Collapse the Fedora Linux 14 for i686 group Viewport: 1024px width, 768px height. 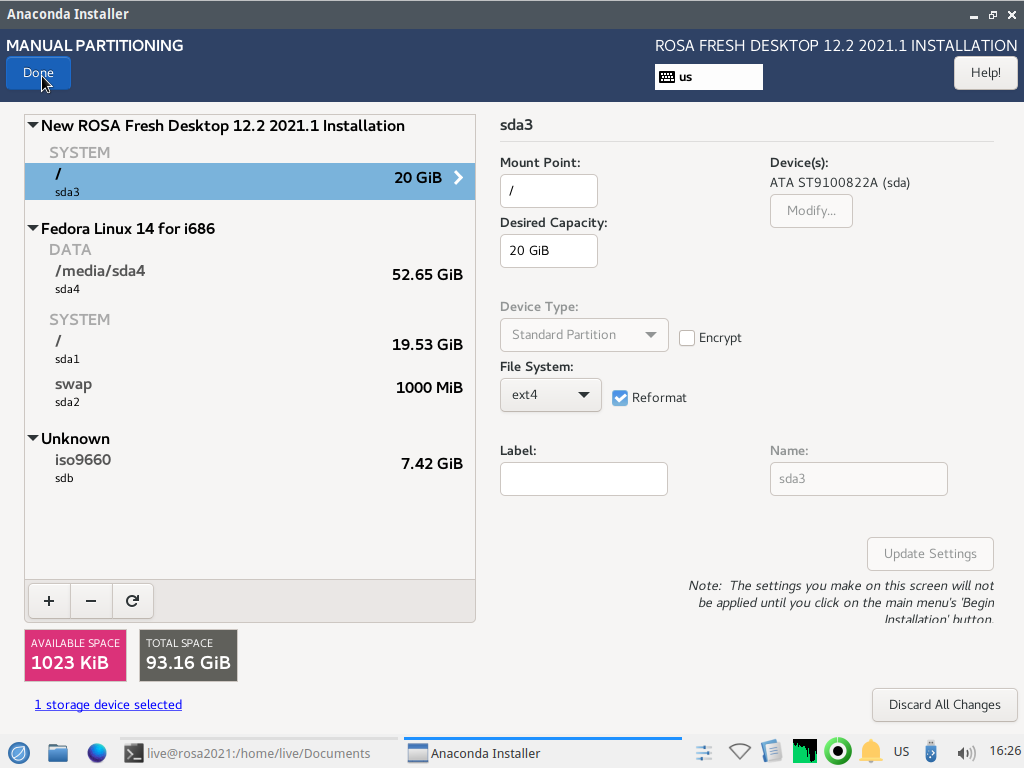33,229
